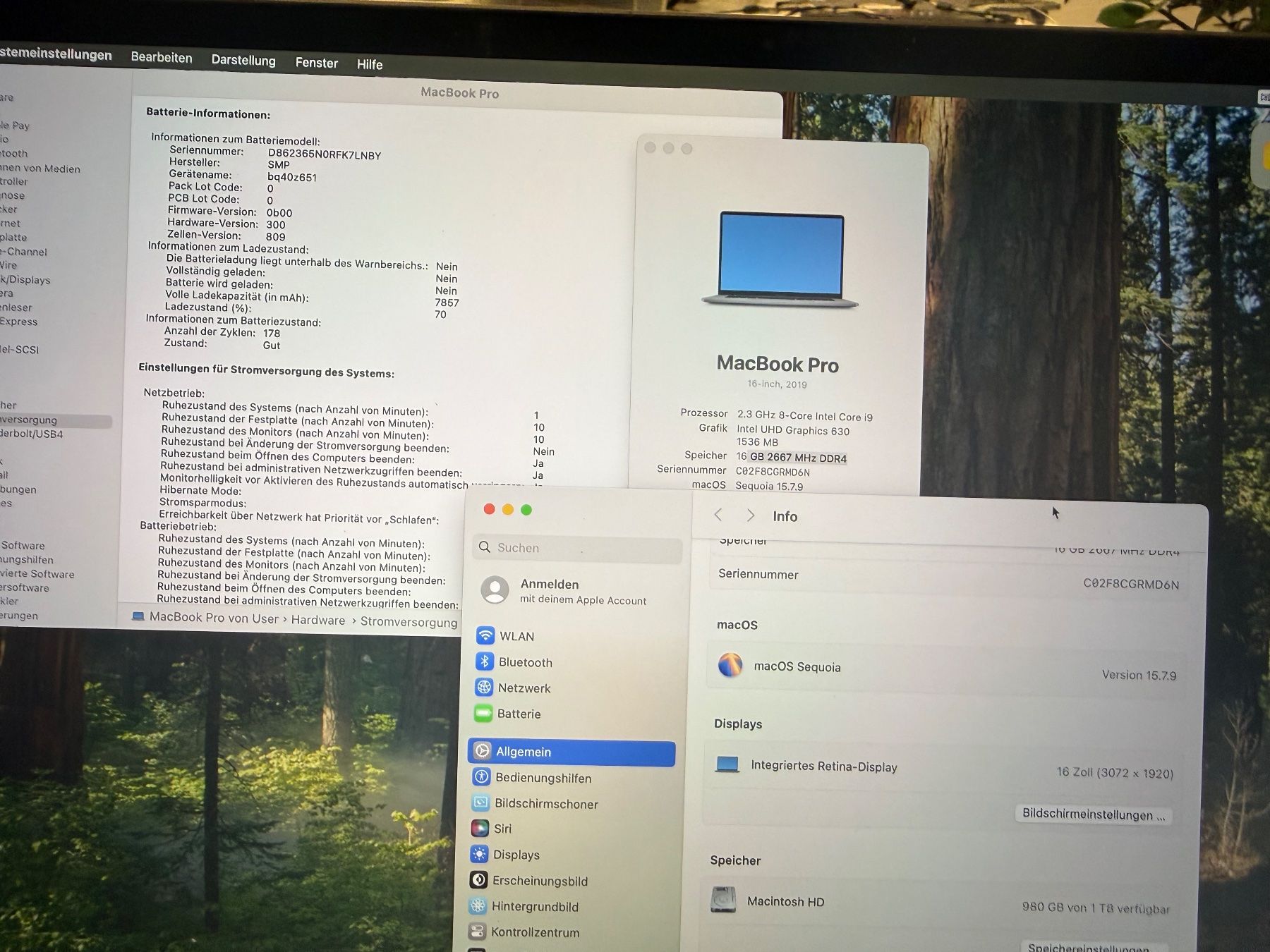Open Speichereinstellungen button
The height and width of the screenshot is (952, 1270).
pyautogui.click(x=1093, y=946)
